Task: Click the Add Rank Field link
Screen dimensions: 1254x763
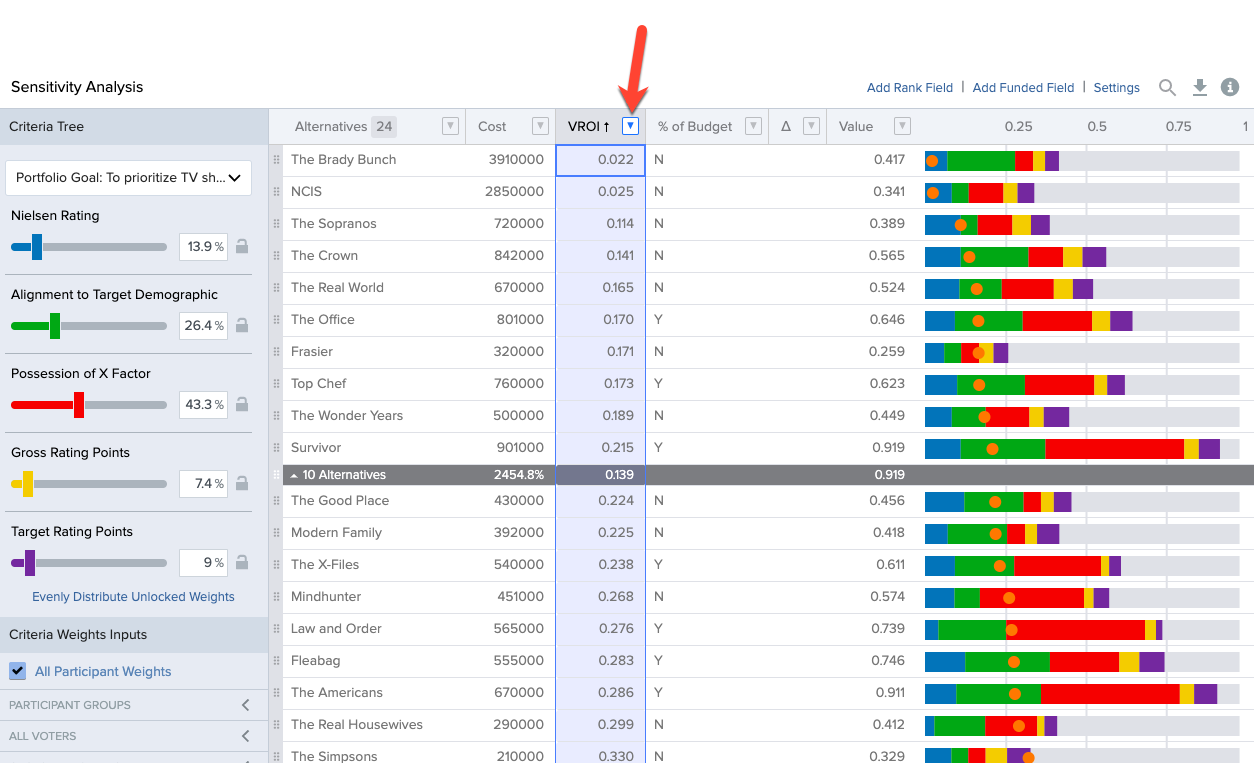Action: point(910,88)
